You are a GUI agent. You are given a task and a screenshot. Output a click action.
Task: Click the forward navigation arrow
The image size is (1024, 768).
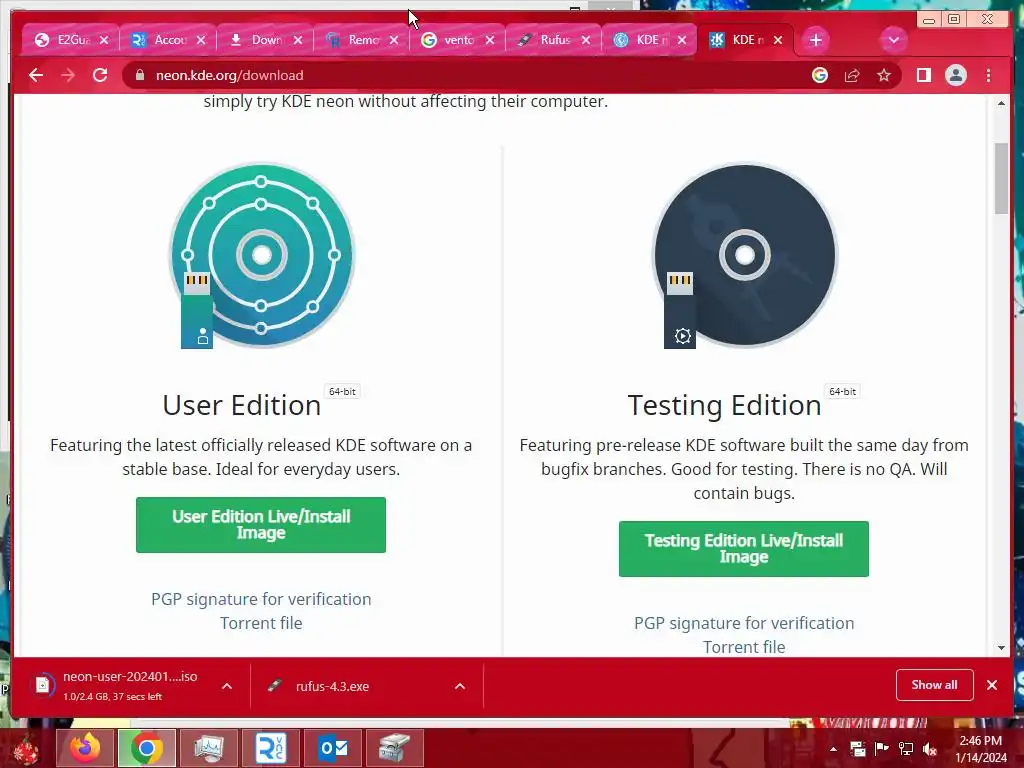click(68, 75)
